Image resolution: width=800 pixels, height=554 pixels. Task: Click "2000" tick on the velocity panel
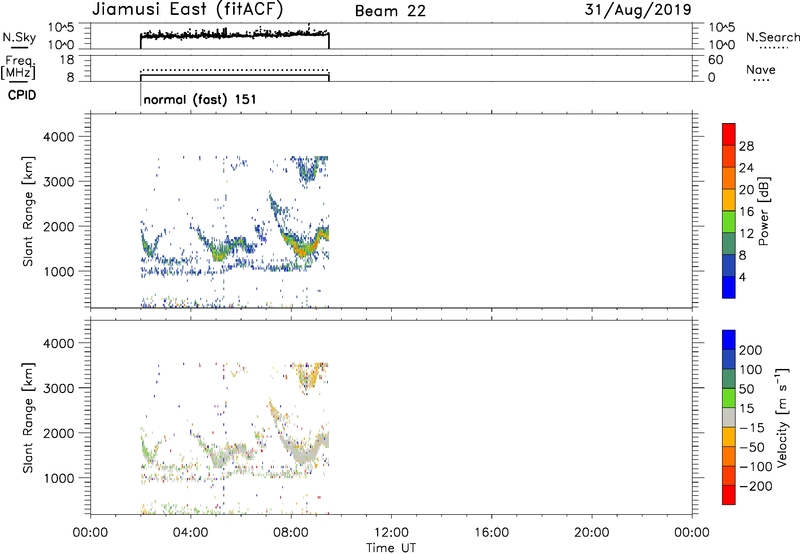coord(59,433)
